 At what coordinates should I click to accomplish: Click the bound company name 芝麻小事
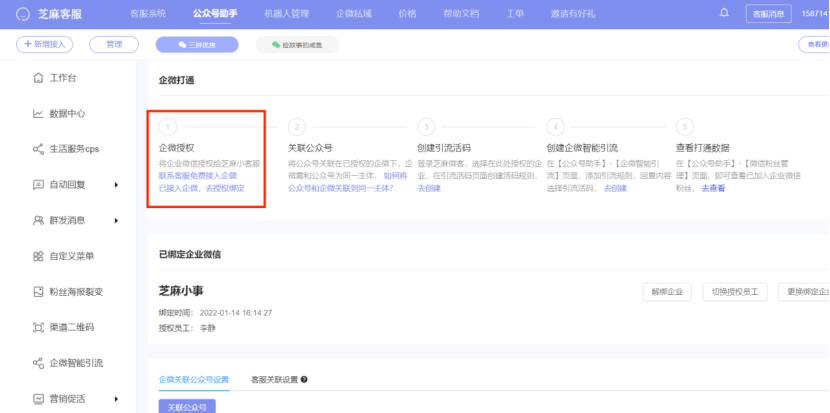[181, 291]
